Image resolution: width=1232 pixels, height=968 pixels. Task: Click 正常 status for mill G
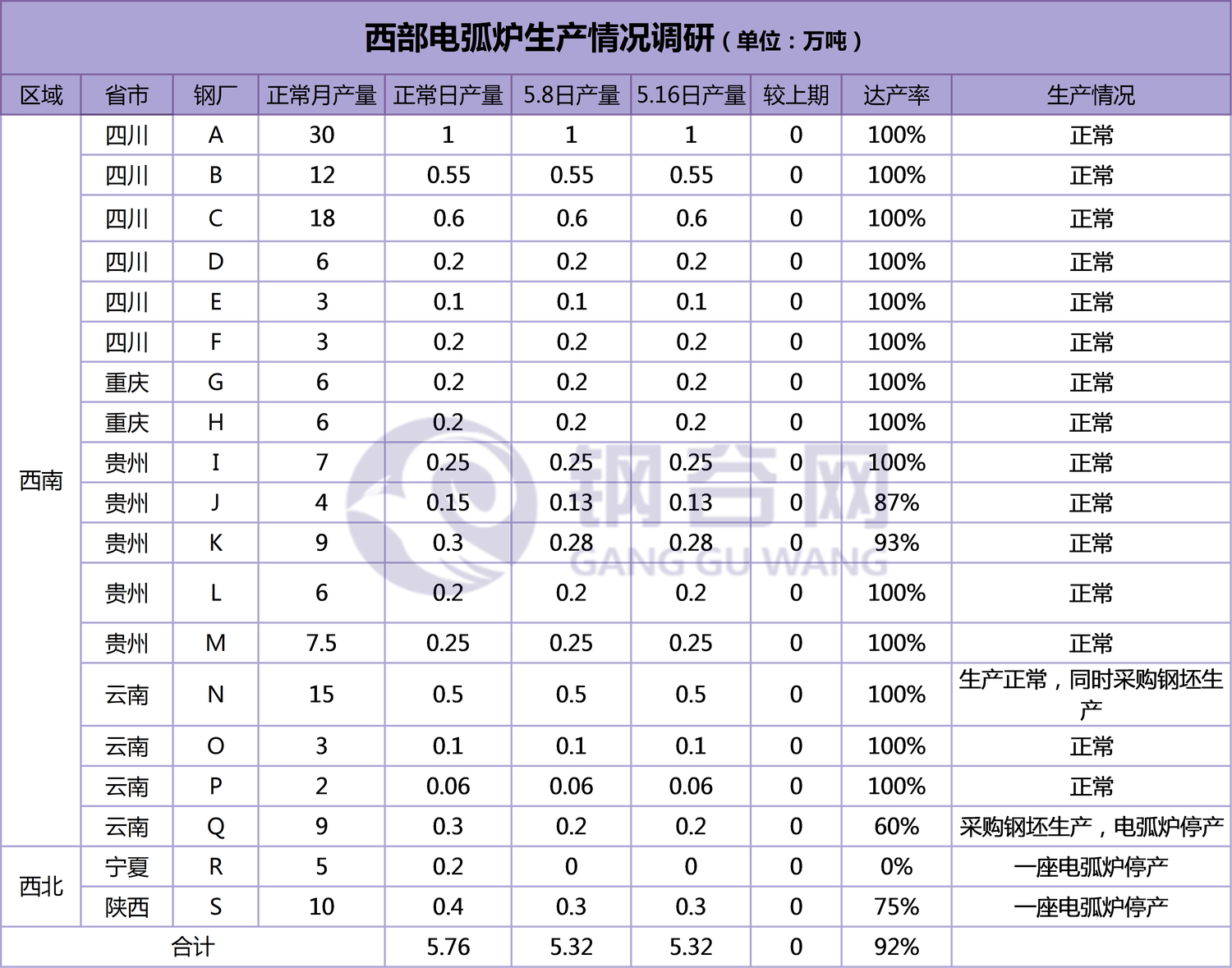click(1091, 382)
